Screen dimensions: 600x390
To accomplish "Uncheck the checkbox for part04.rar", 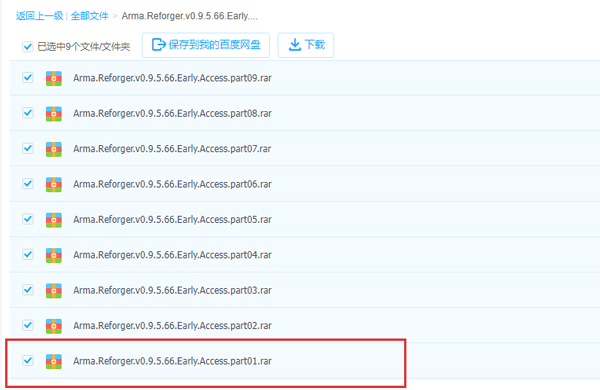I will 28,254.
